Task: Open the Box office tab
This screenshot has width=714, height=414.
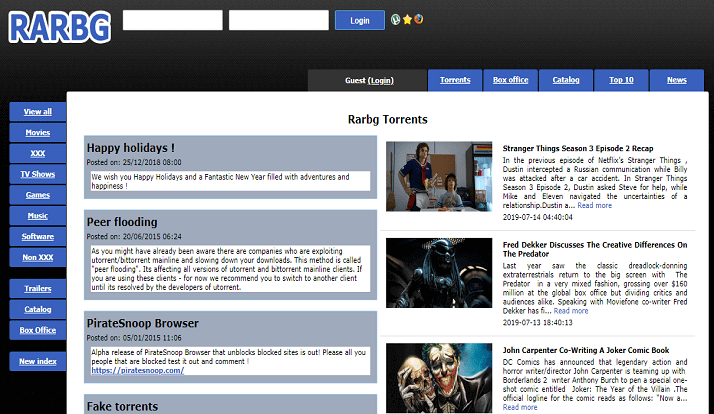Action: (x=510, y=80)
